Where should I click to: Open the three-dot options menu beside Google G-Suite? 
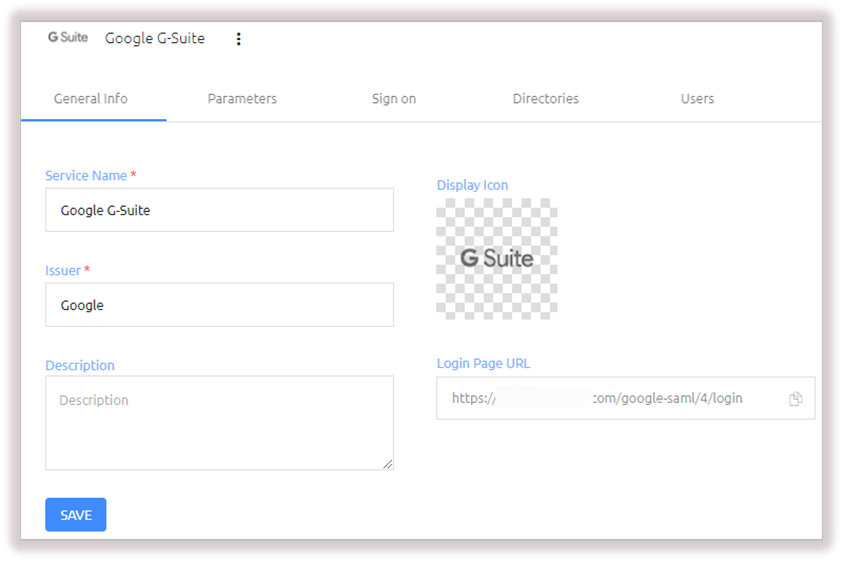pyautogui.click(x=238, y=39)
